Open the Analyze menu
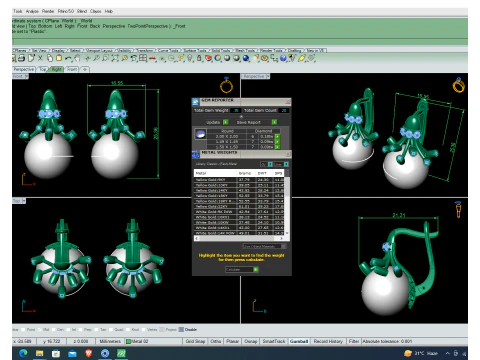Viewport: 480px width, 360px height. [x=32, y=11]
